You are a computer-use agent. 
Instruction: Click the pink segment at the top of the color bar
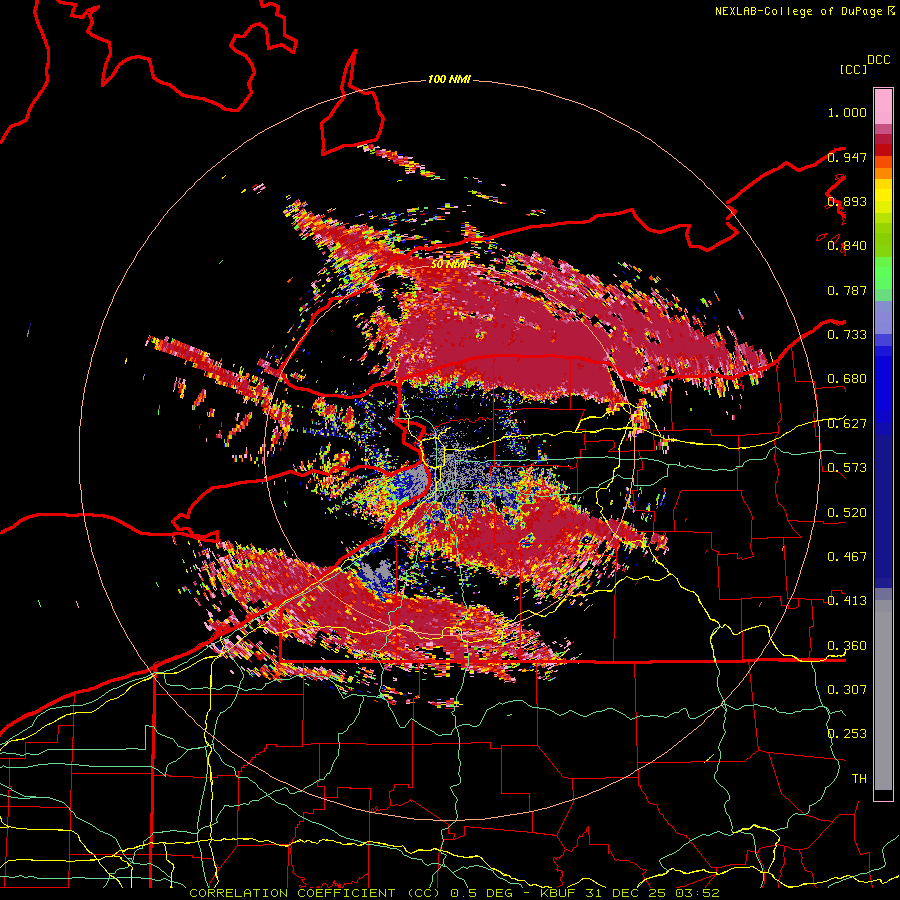(883, 107)
